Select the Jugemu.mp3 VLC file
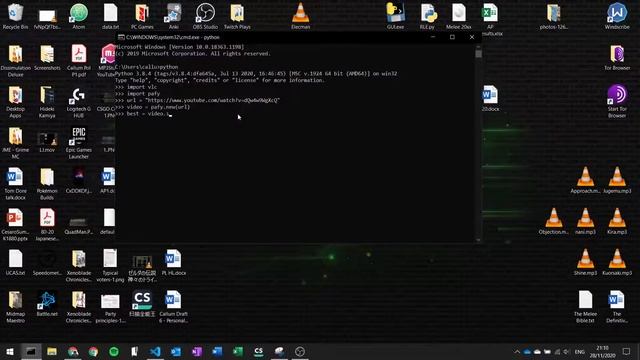The image size is (640, 360). coord(617,180)
